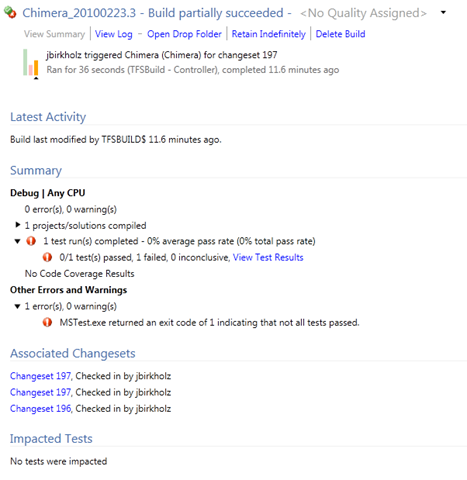Open the first Changeset 197 link

point(40,376)
